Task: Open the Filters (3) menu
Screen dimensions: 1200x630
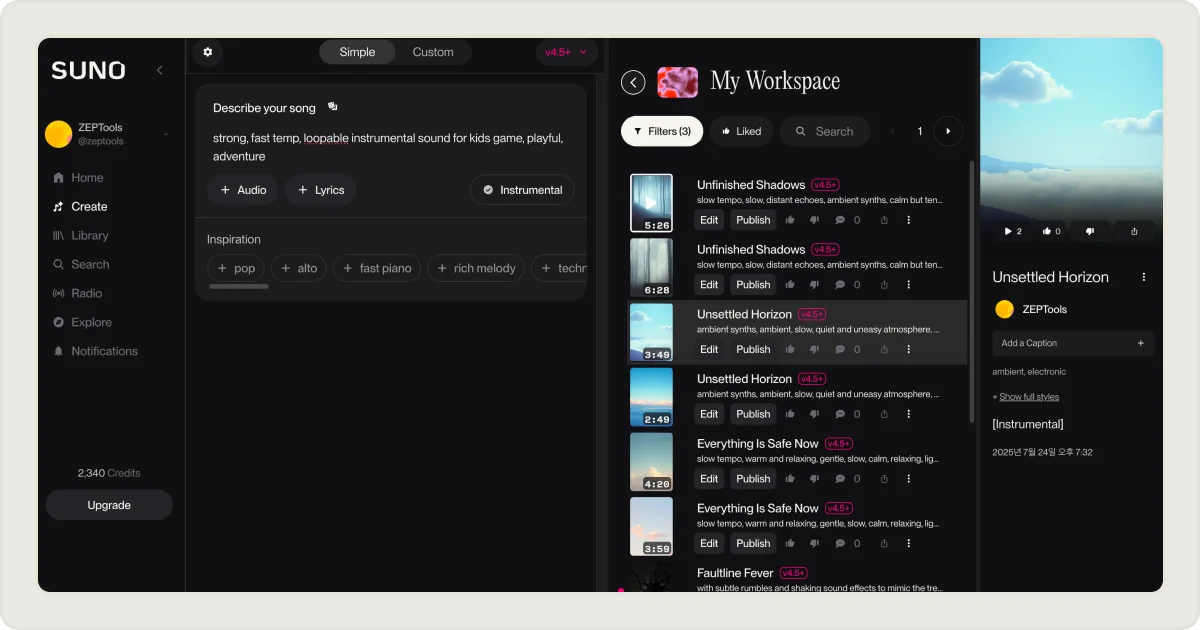Action: 662,131
